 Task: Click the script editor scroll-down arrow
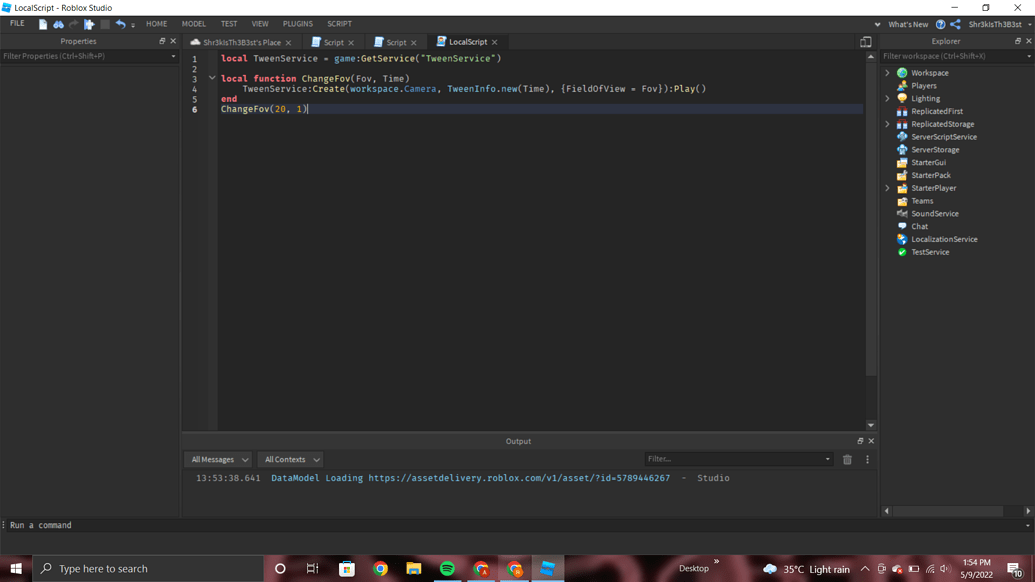tap(871, 426)
